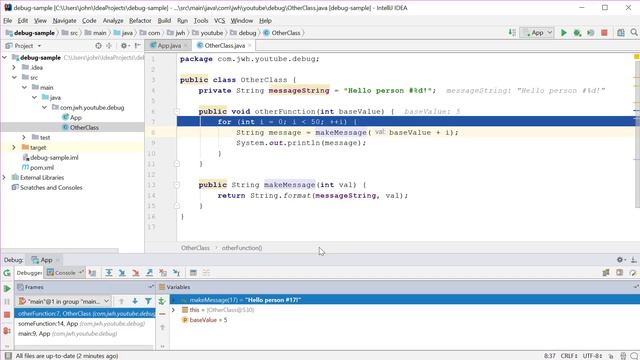Click youtube breadcrumb in navigation bar

pyautogui.click(x=211, y=33)
